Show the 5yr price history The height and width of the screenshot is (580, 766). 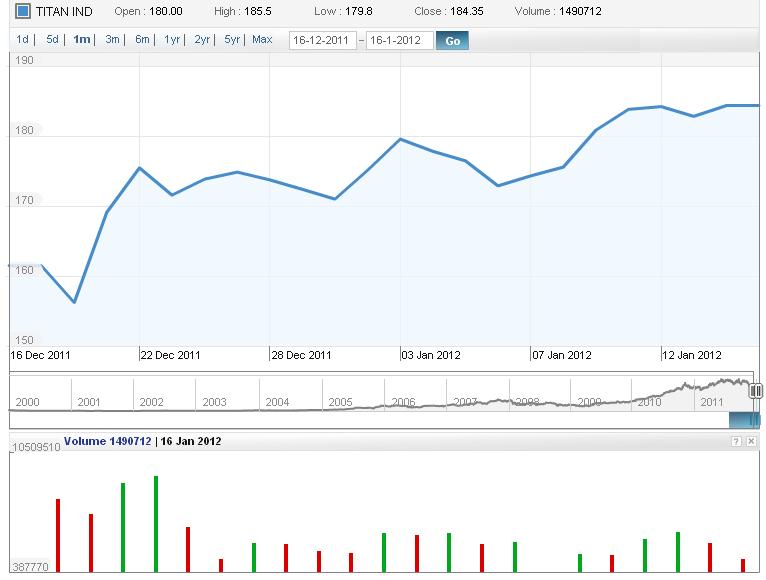tap(232, 40)
